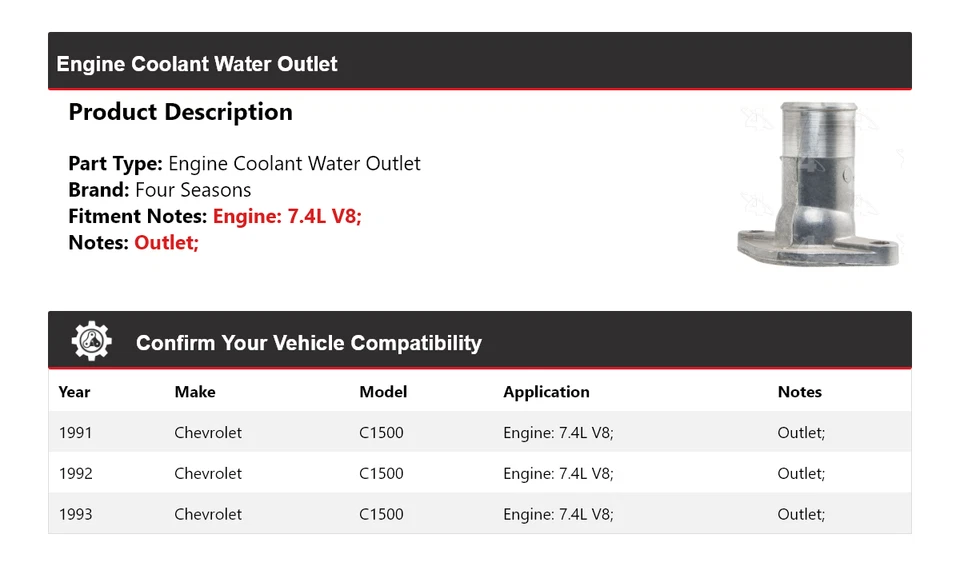Click the Four Seasons brand text

[x=193, y=190]
